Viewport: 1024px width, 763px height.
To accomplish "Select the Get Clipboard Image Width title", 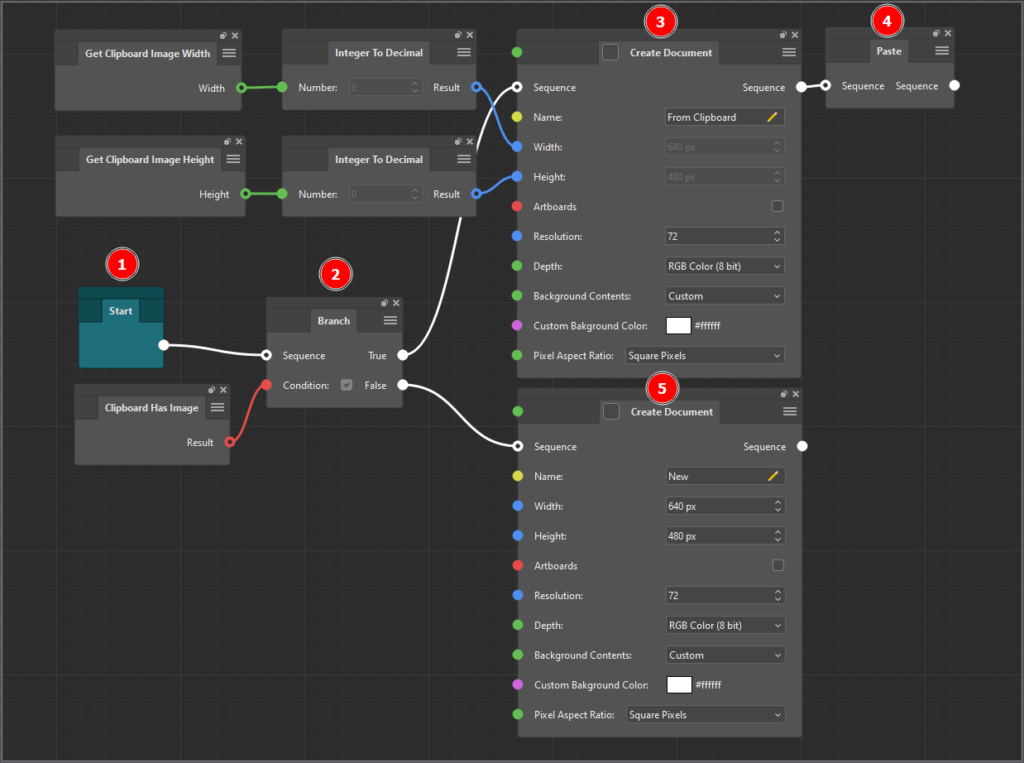I will 148,54.
